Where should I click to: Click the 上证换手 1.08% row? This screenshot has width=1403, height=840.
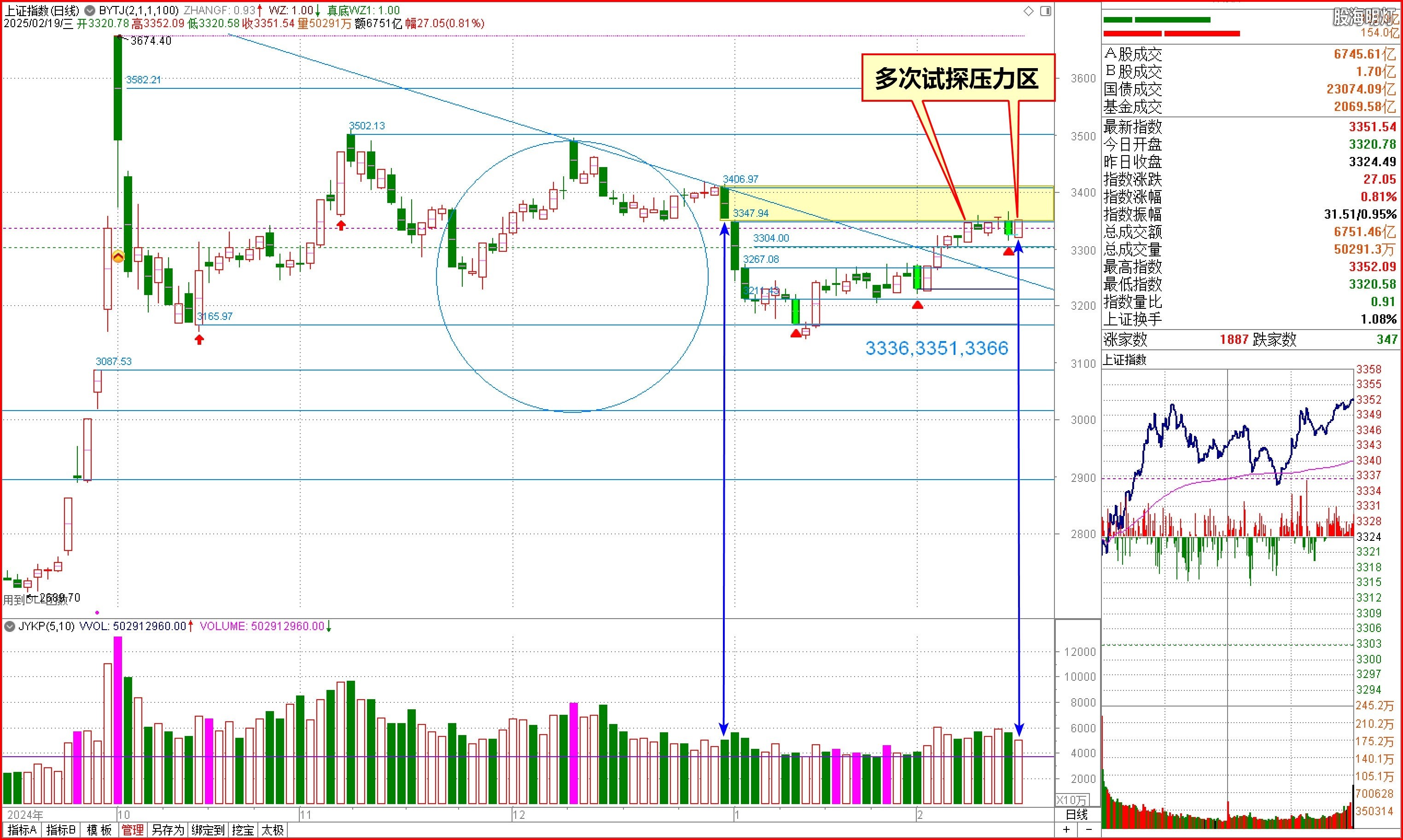point(1250,319)
